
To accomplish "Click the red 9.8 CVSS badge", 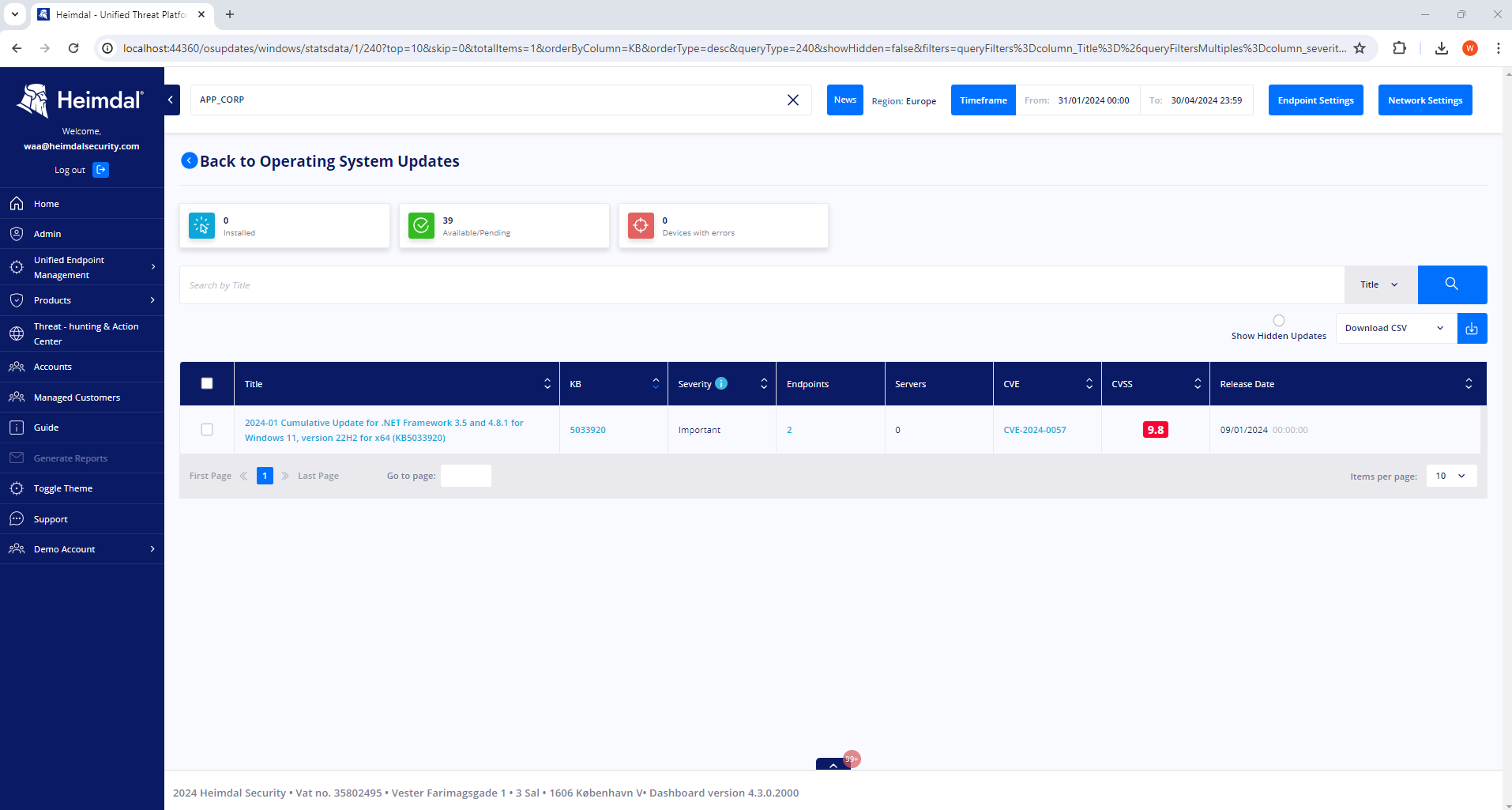I will pos(1156,430).
